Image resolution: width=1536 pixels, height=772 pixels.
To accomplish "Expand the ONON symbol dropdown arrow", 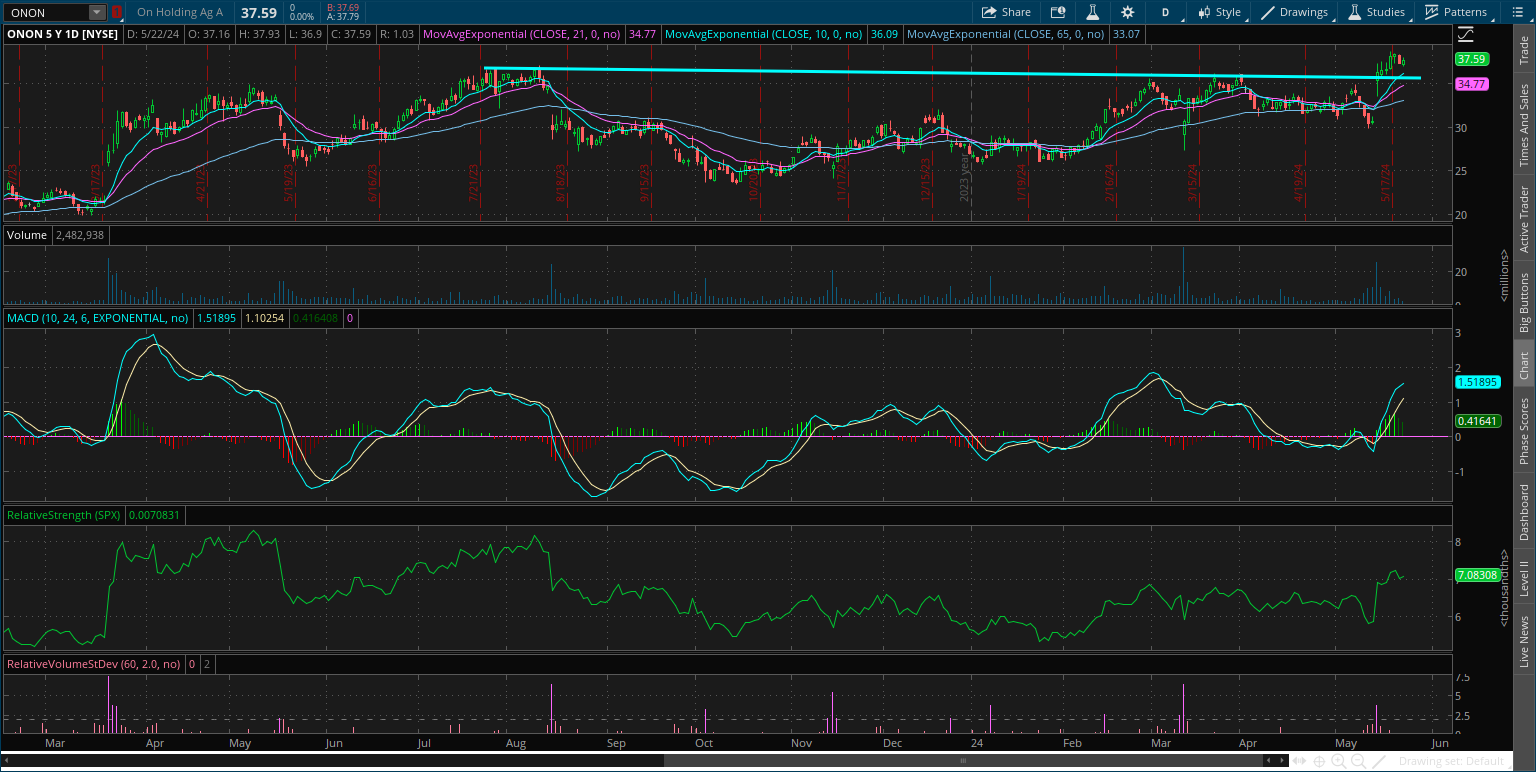I will [x=96, y=13].
